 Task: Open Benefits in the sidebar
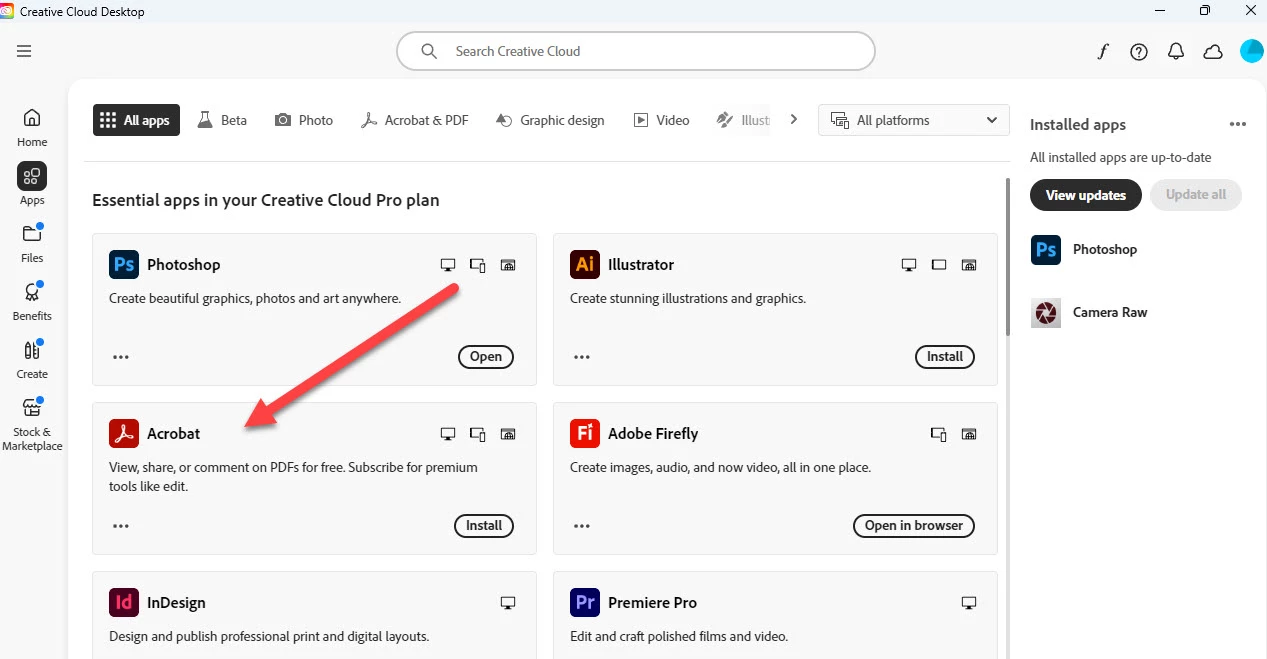click(32, 301)
